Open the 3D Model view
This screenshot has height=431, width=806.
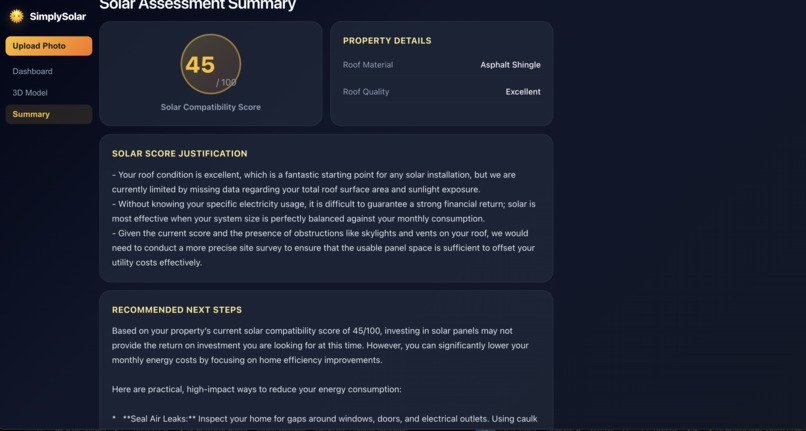click(30, 93)
